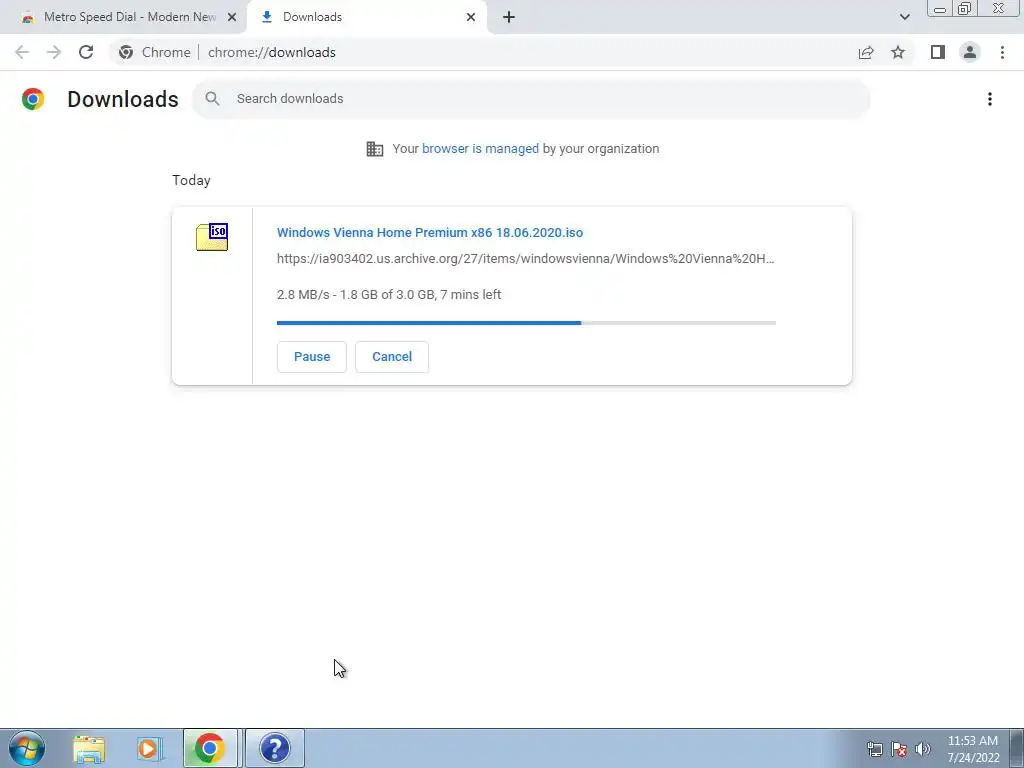Viewport: 1024px width, 768px height.
Task: Open a new tab with plus button
Action: pos(509,17)
